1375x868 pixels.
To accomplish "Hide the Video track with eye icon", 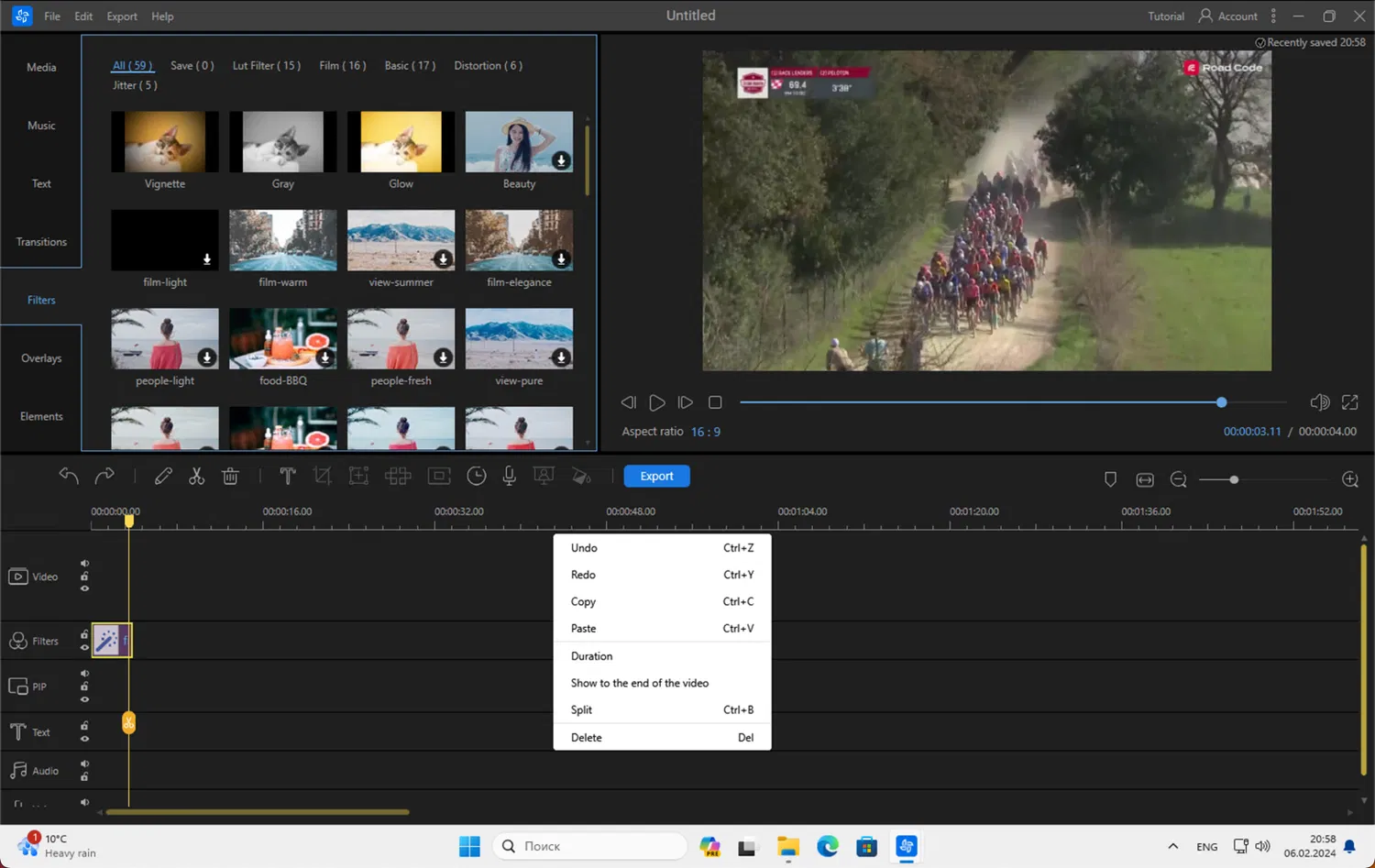I will coord(84,588).
